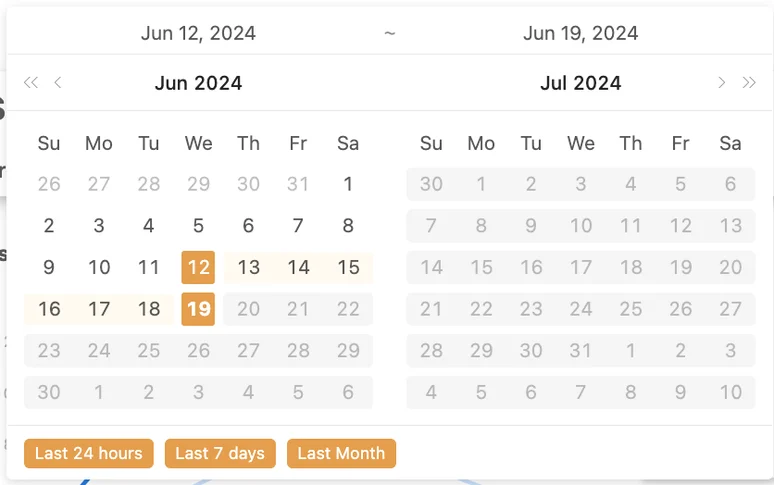774x485 pixels.
Task: Select June 14 within the highlighted range
Action: point(298,267)
